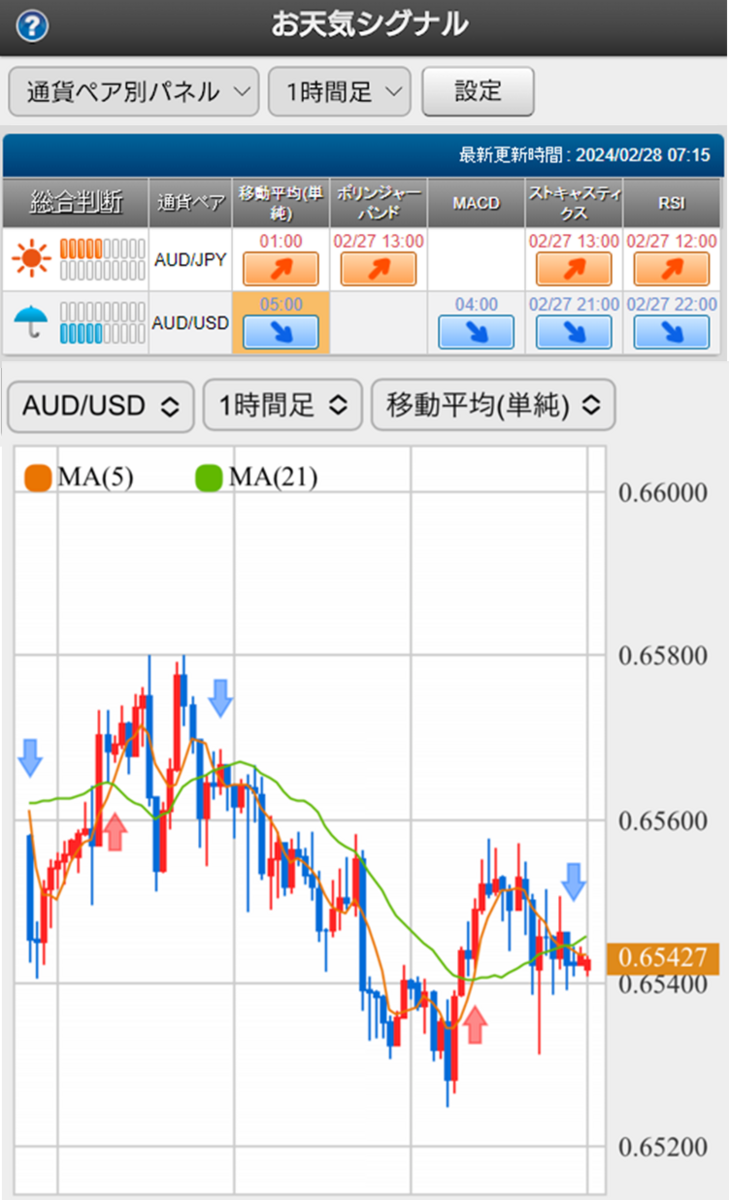
Task: Open the AUD/USD chart pair selector
Action: pos(101,405)
